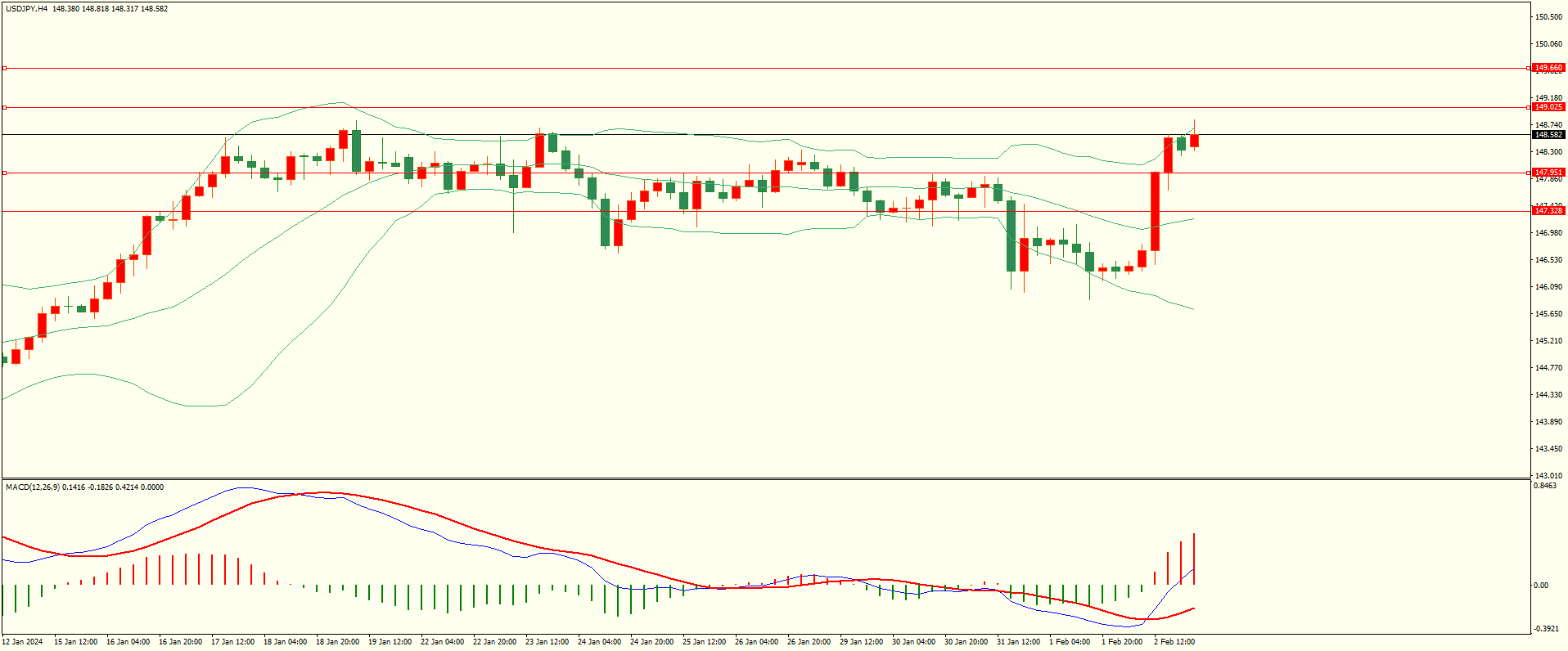The width and height of the screenshot is (1568, 651).
Task: Click the 16 Jan 20:00 time label
Action: click(180, 641)
